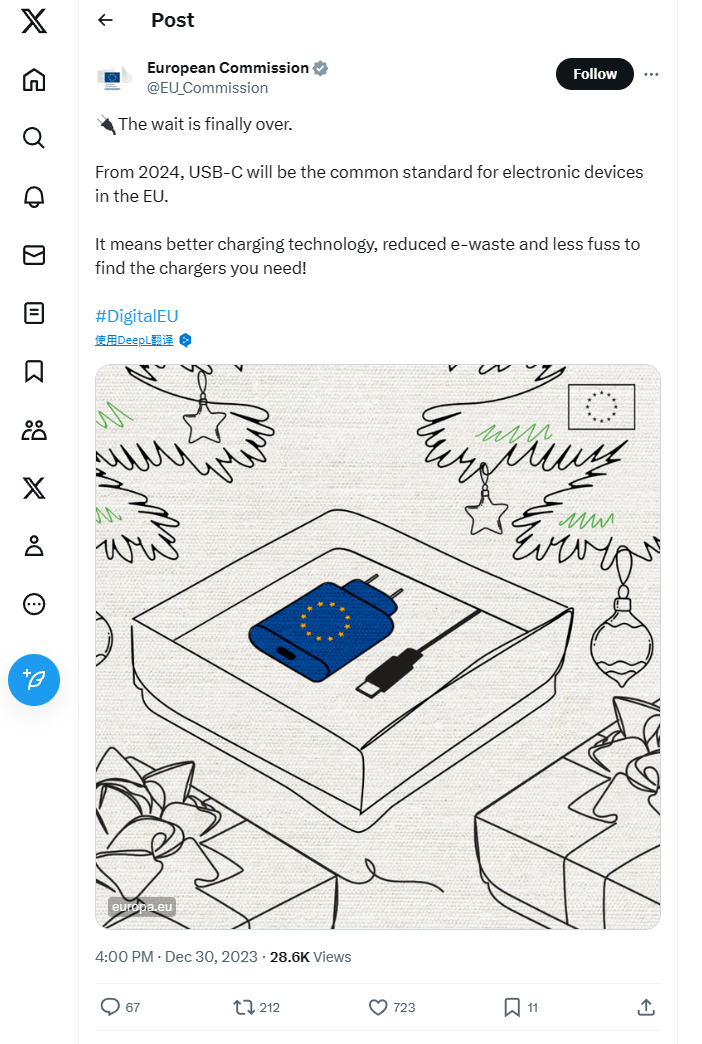
Task: Open the Communities people icon
Action: (x=34, y=430)
